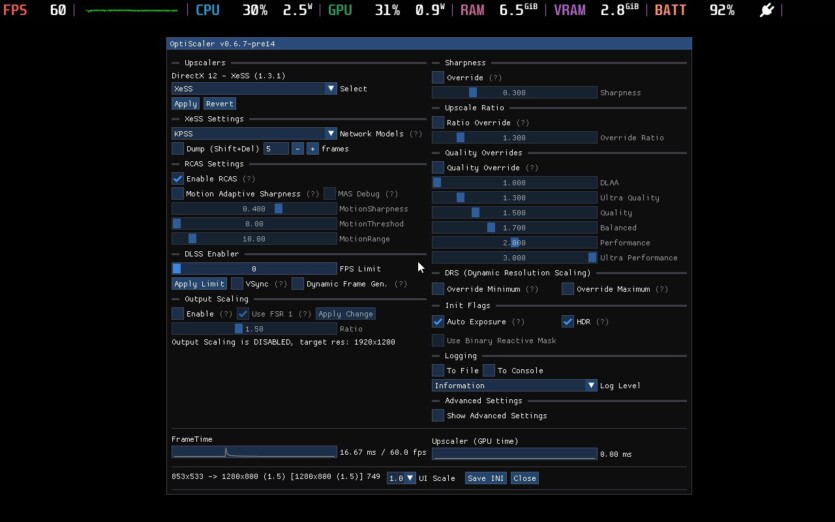Open the Override Maximum help (?) marker
The height and width of the screenshot is (522, 835).
point(661,289)
